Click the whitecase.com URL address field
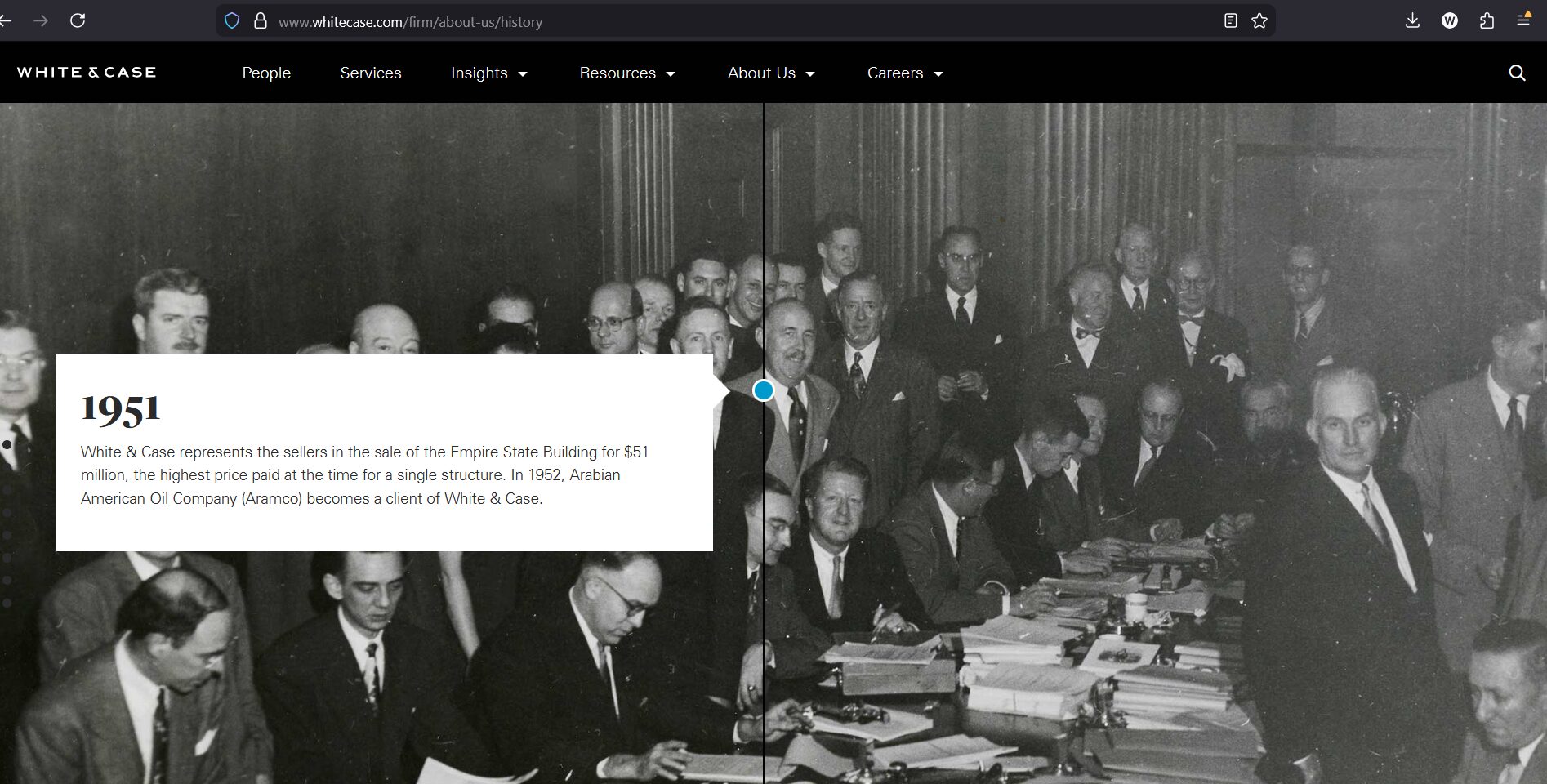Viewport: 1547px width, 784px height. 653,22
